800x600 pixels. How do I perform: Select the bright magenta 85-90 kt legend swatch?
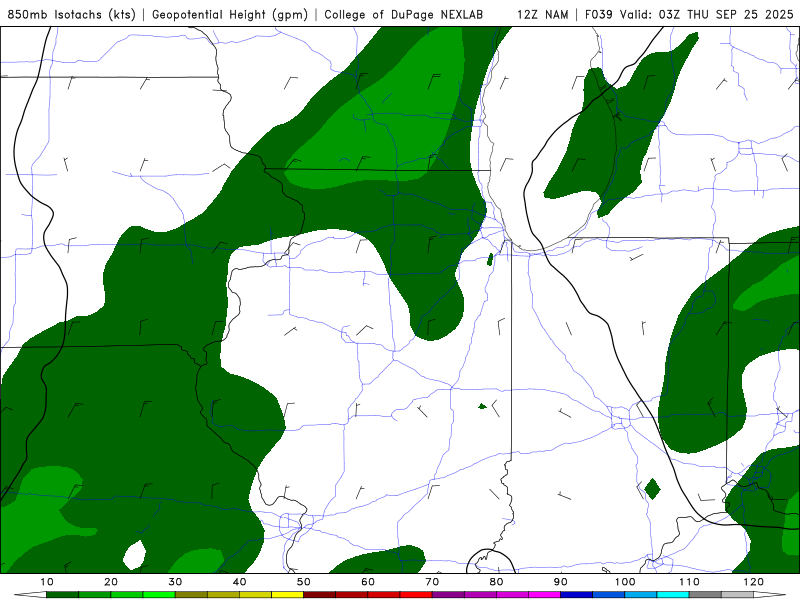[x=544, y=595]
